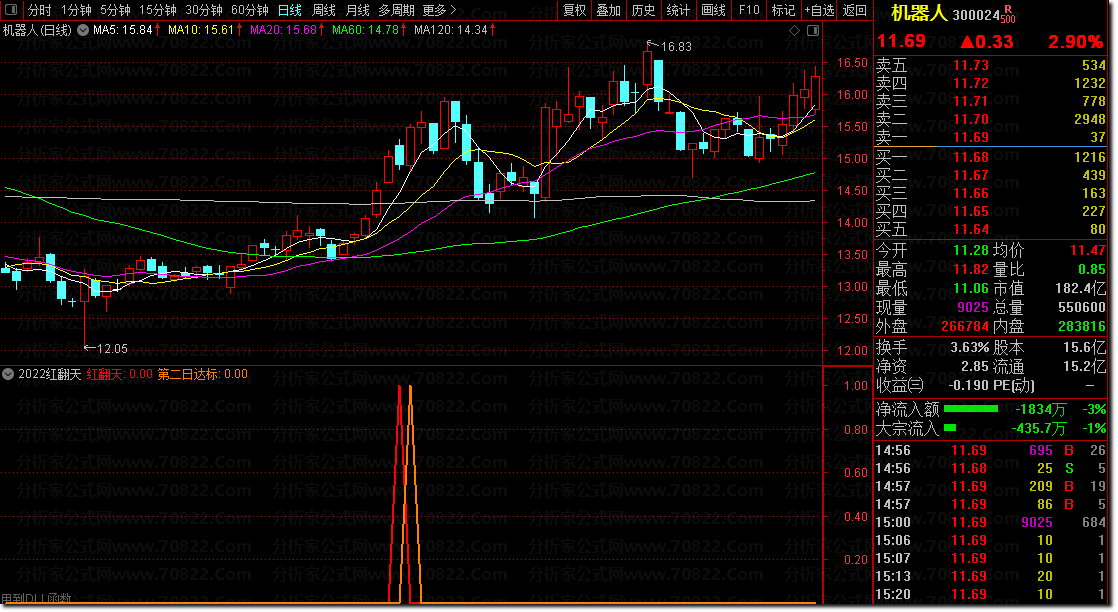
Task: Click the 14:56 trade row with 695
Action: 990,450
